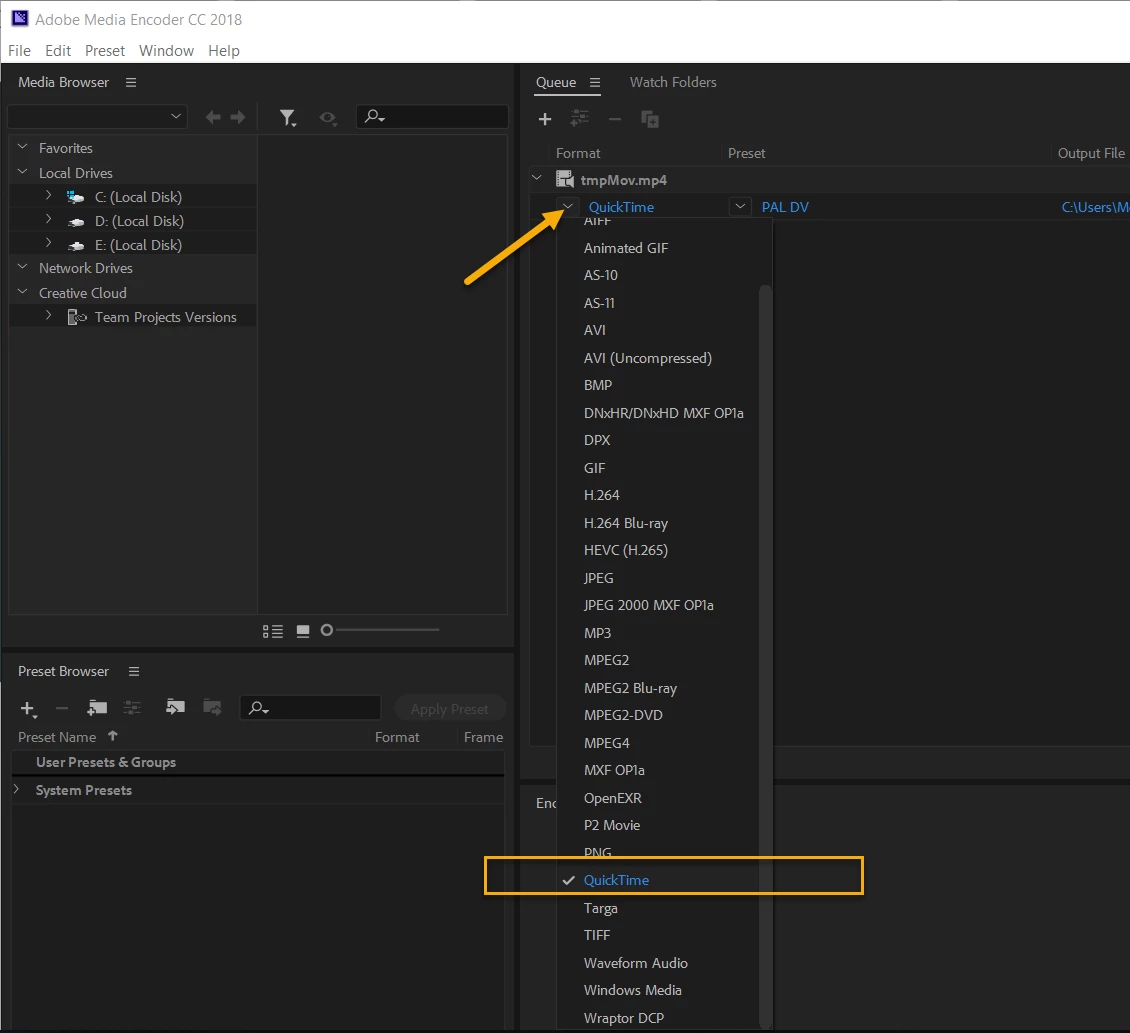Click the Media Browser search field

click(432, 116)
